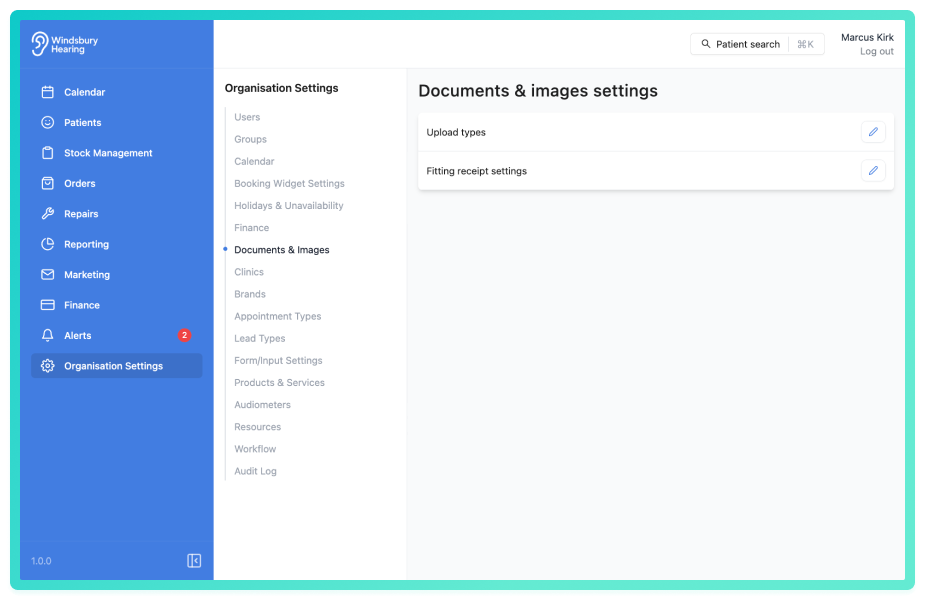925x600 pixels.
Task: Click the Upload types row label
Action: [x=456, y=132]
